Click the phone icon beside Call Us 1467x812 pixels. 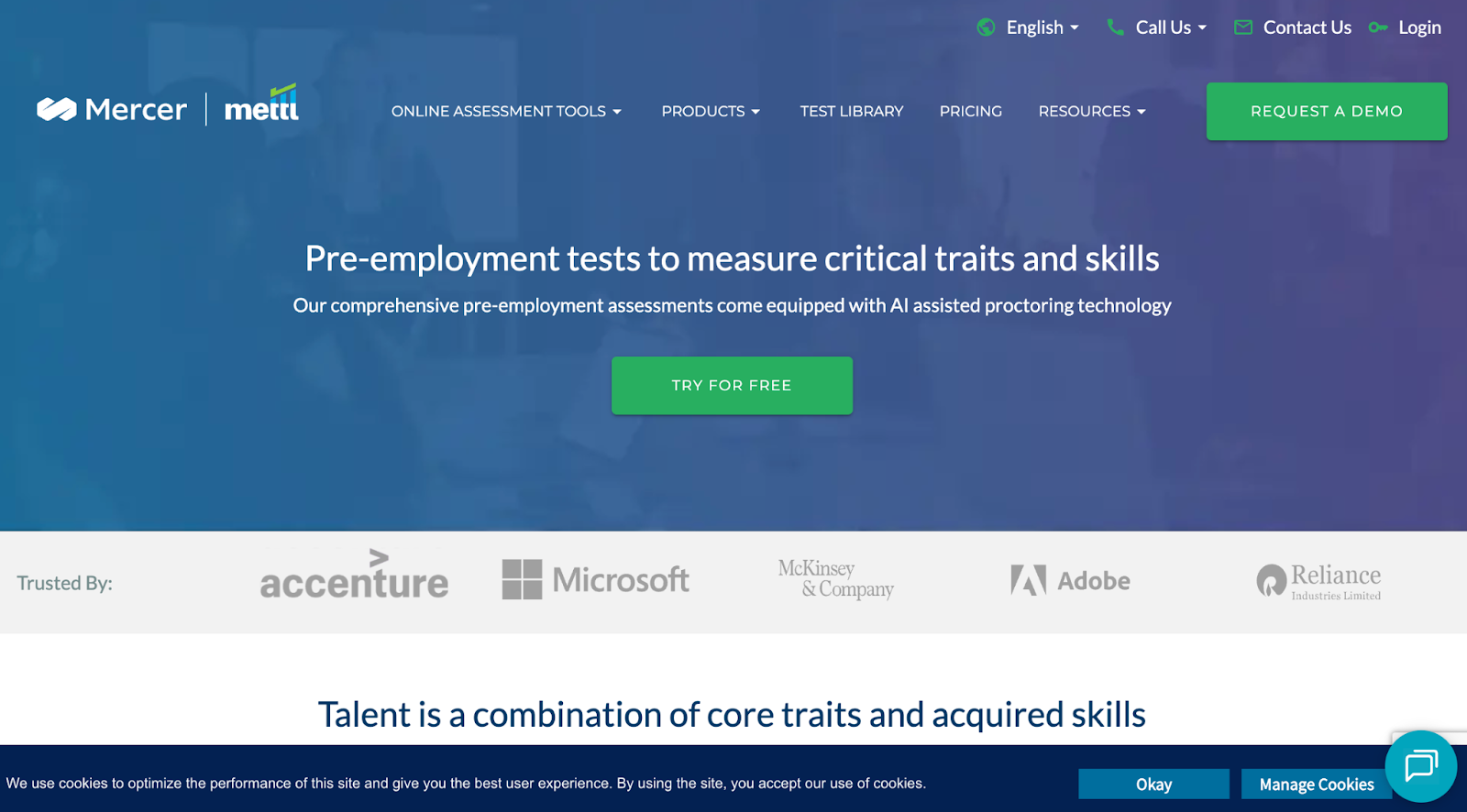[1115, 27]
